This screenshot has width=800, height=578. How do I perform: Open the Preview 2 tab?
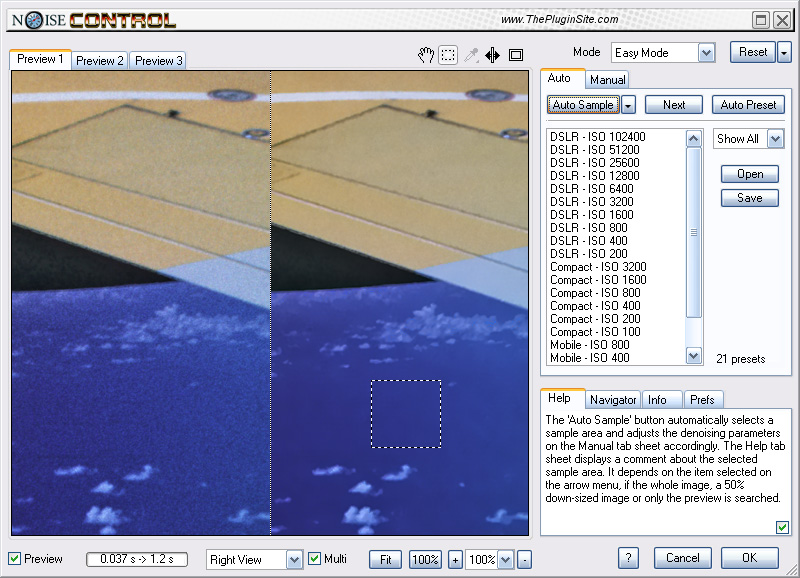pyautogui.click(x=100, y=61)
